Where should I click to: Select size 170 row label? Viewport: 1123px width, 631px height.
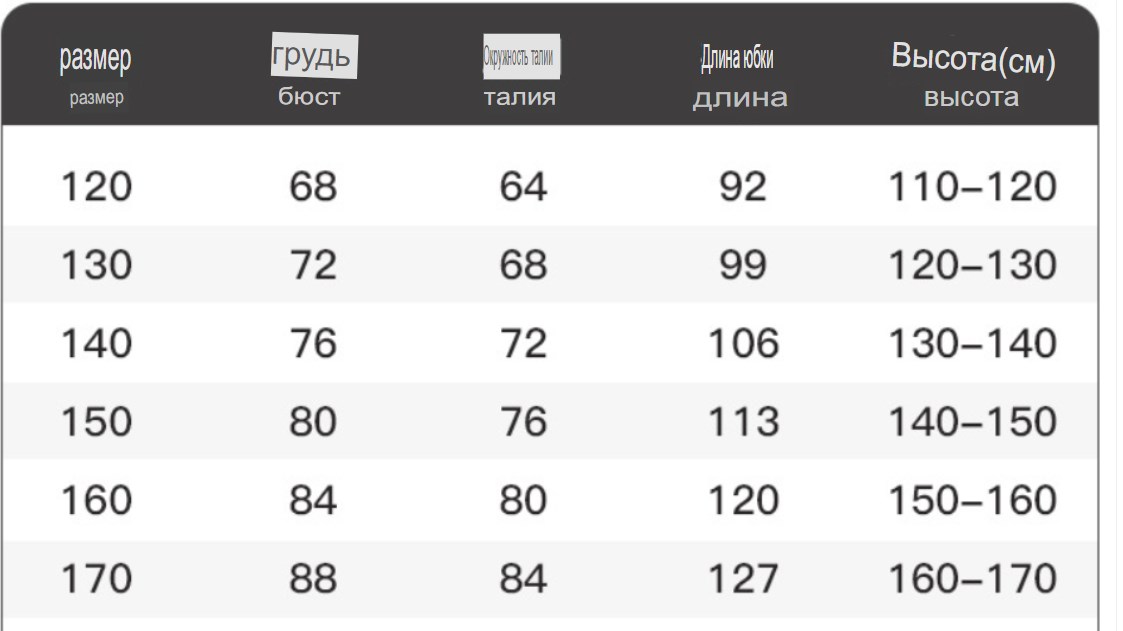coord(97,579)
